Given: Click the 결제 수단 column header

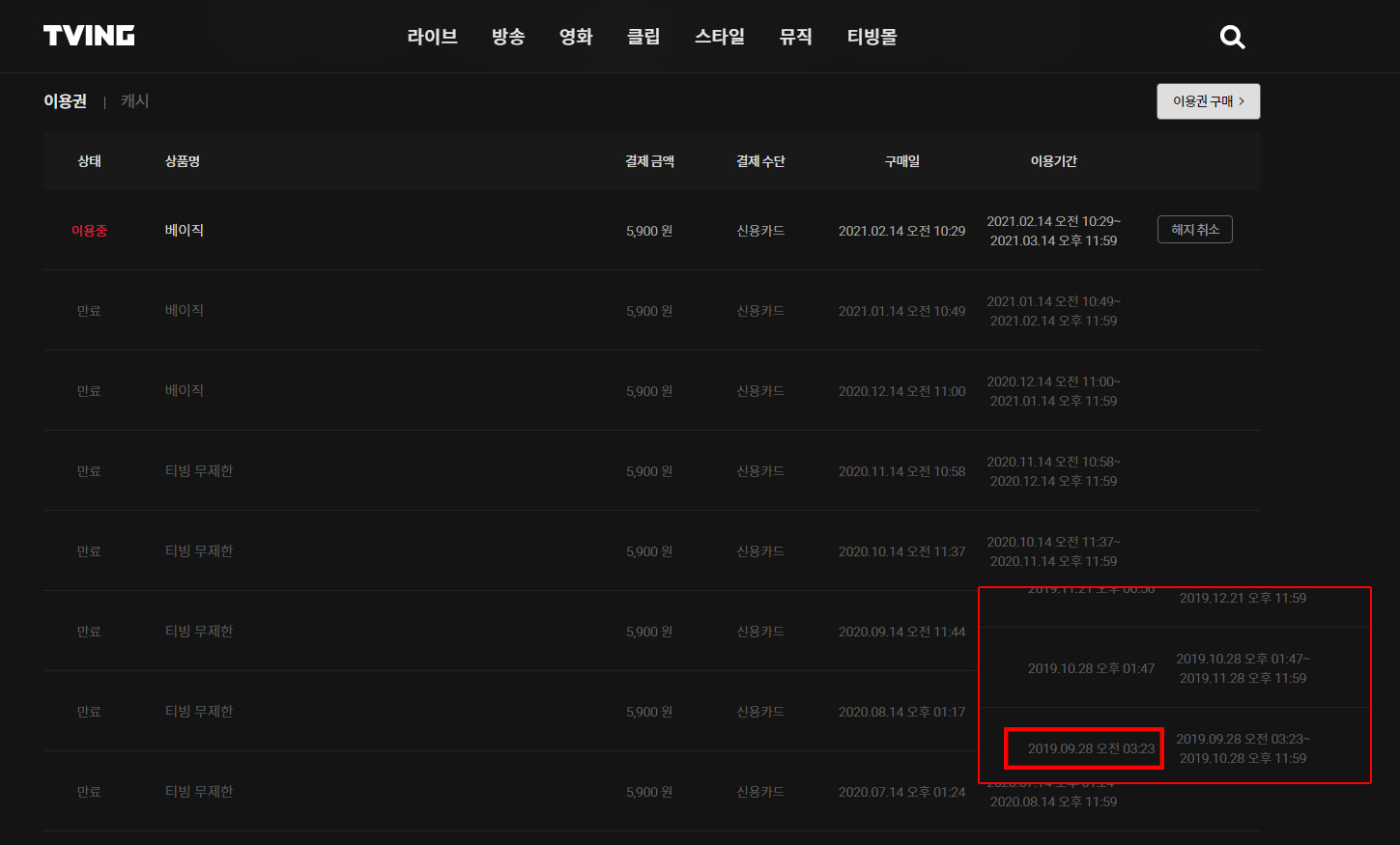Looking at the screenshot, I should (x=760, y=161).
